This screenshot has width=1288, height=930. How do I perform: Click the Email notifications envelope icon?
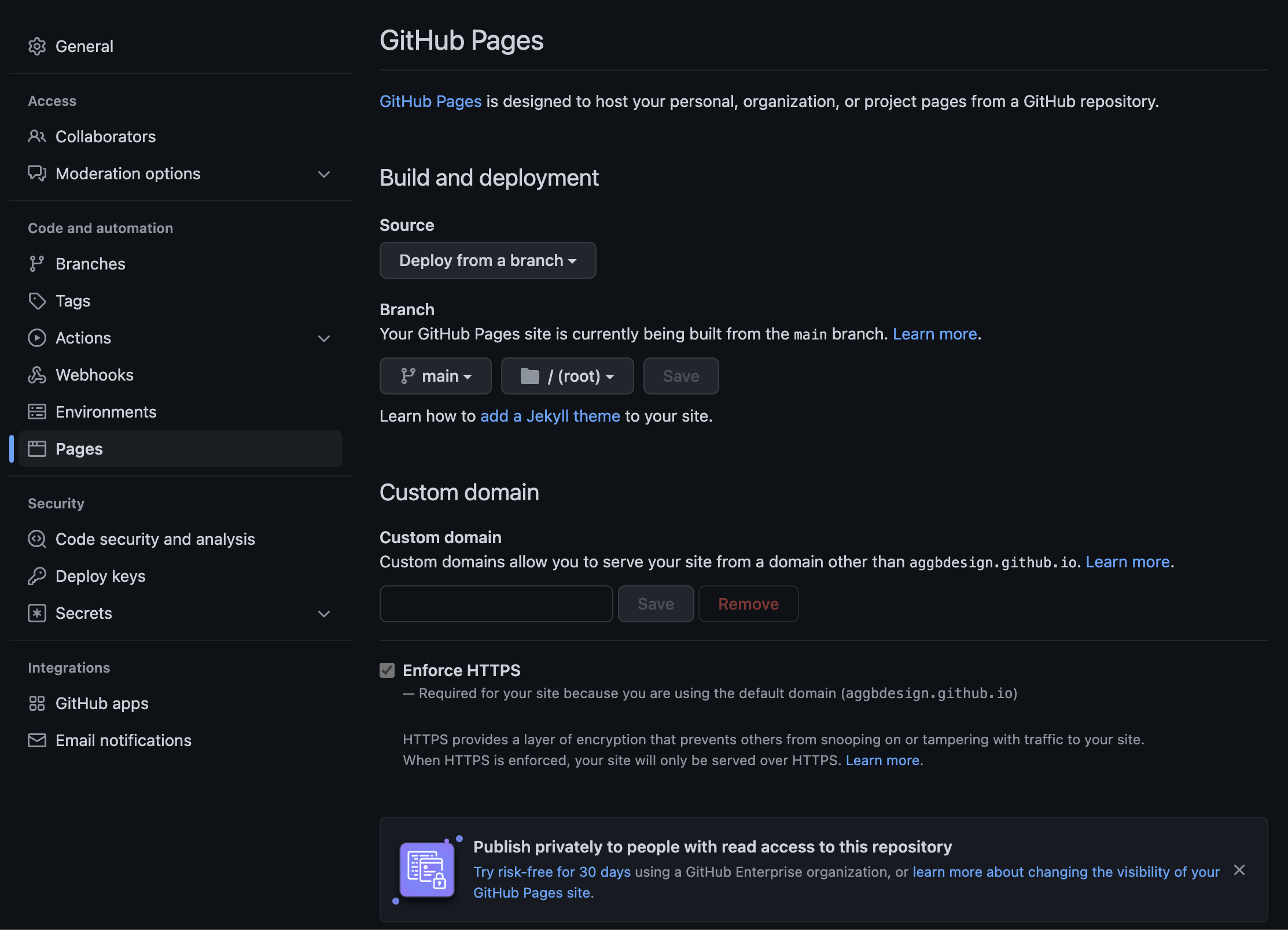pos(37,740)
